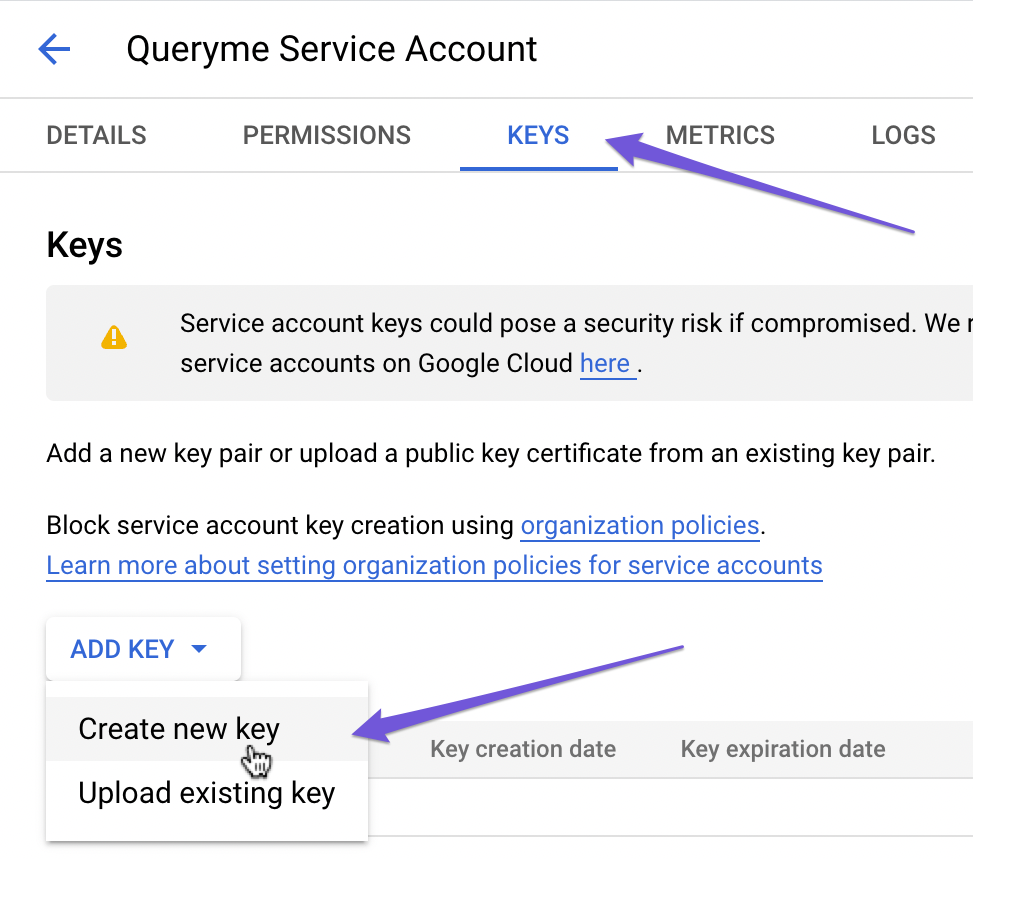Go to the METRICS tab

point(720,136)
